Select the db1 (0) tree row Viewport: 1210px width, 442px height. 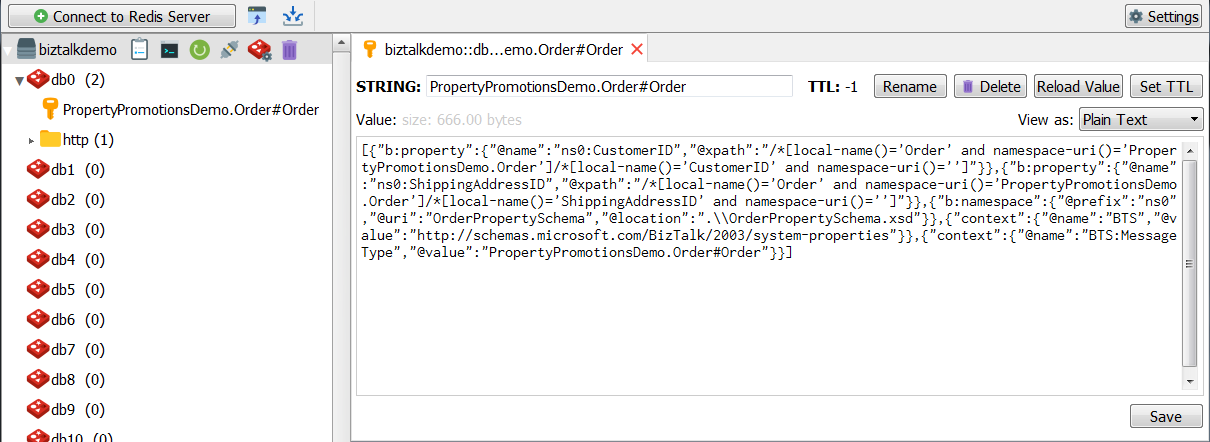click(x=65, y=169)
